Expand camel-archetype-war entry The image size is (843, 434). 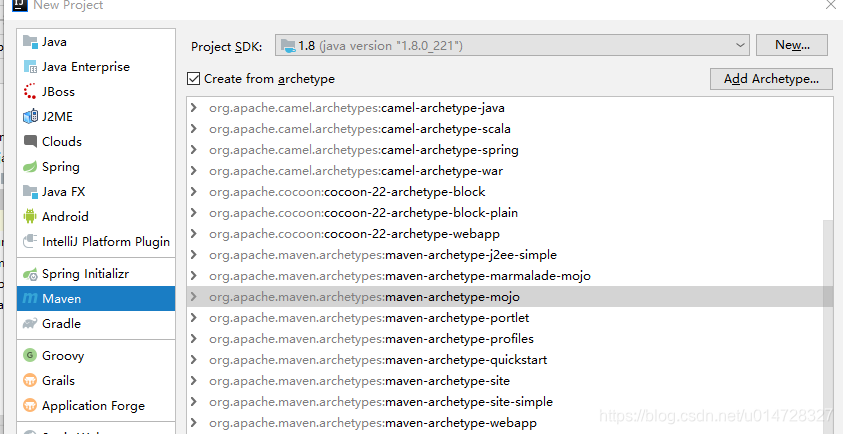pos(194,170)
